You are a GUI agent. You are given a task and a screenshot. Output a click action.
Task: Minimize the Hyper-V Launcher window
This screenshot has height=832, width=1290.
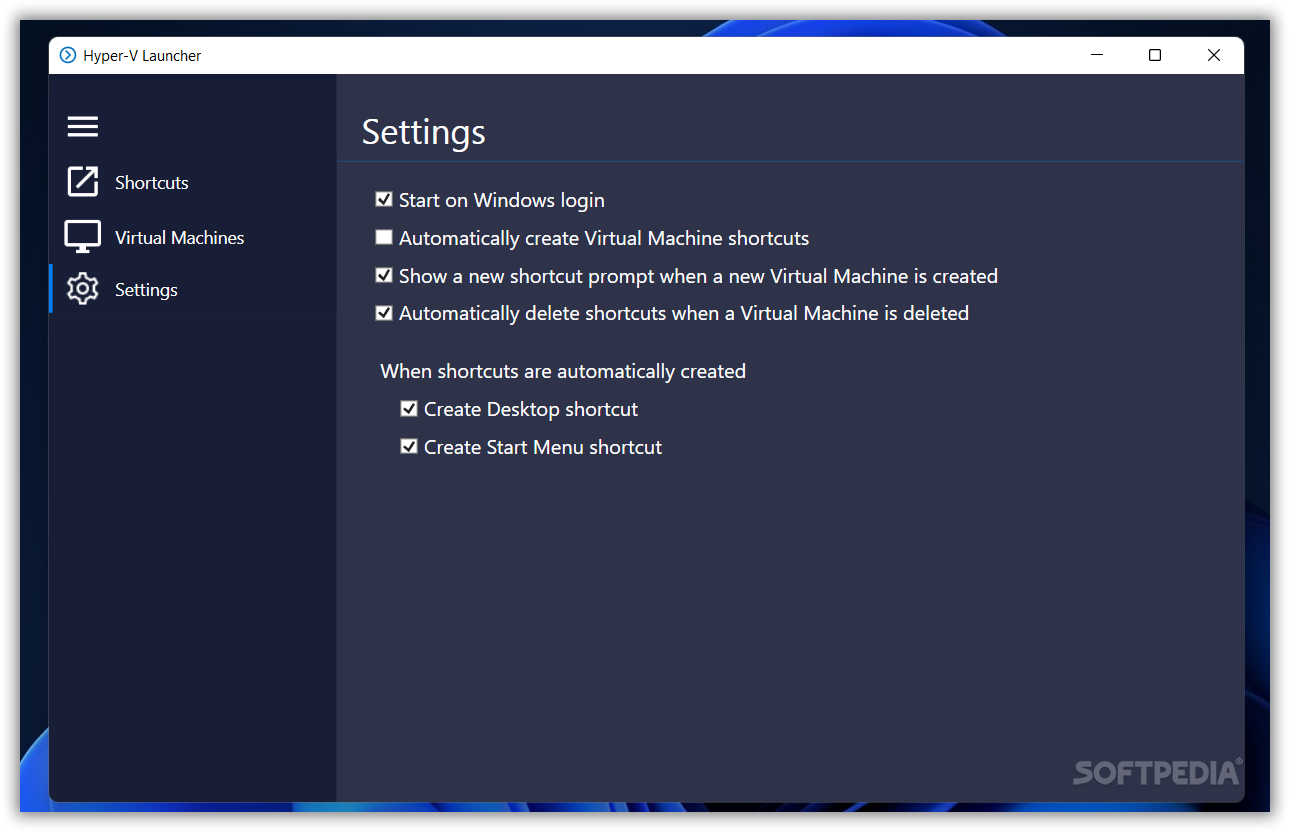[x=1097, y=55]
